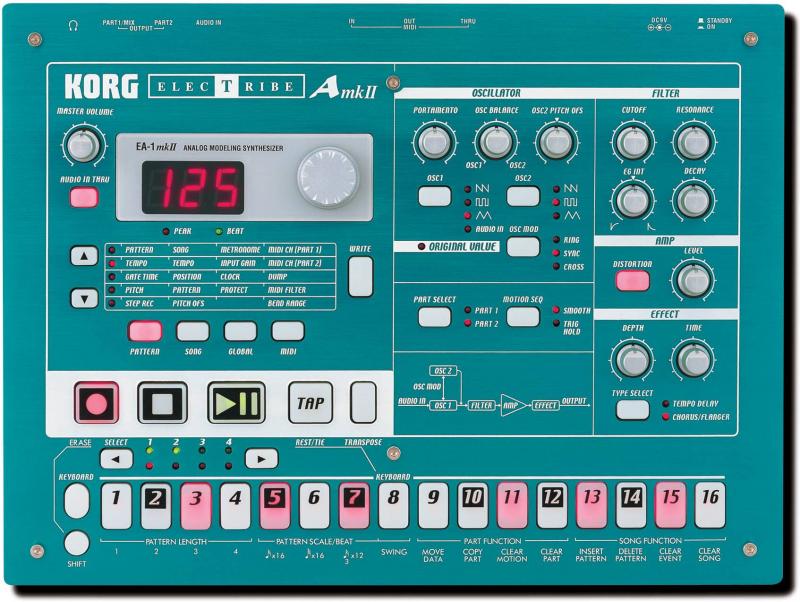
Task: Switch to Pattern mode
Action: click(145, 331)
